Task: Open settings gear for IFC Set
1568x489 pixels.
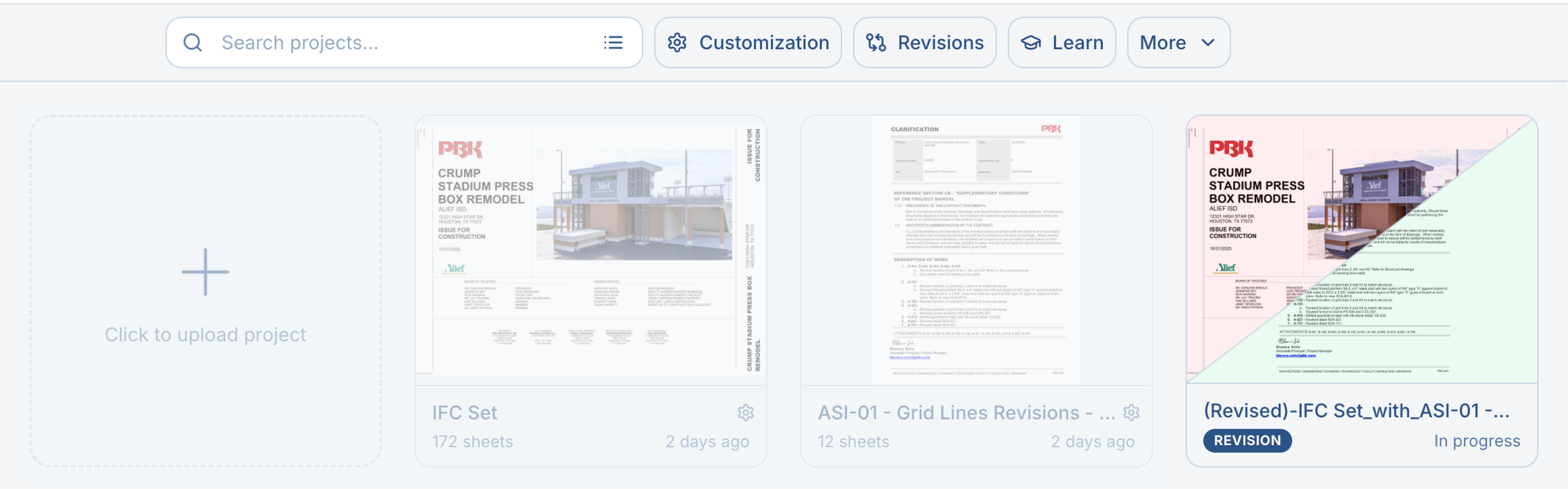Action: point(745,412)
